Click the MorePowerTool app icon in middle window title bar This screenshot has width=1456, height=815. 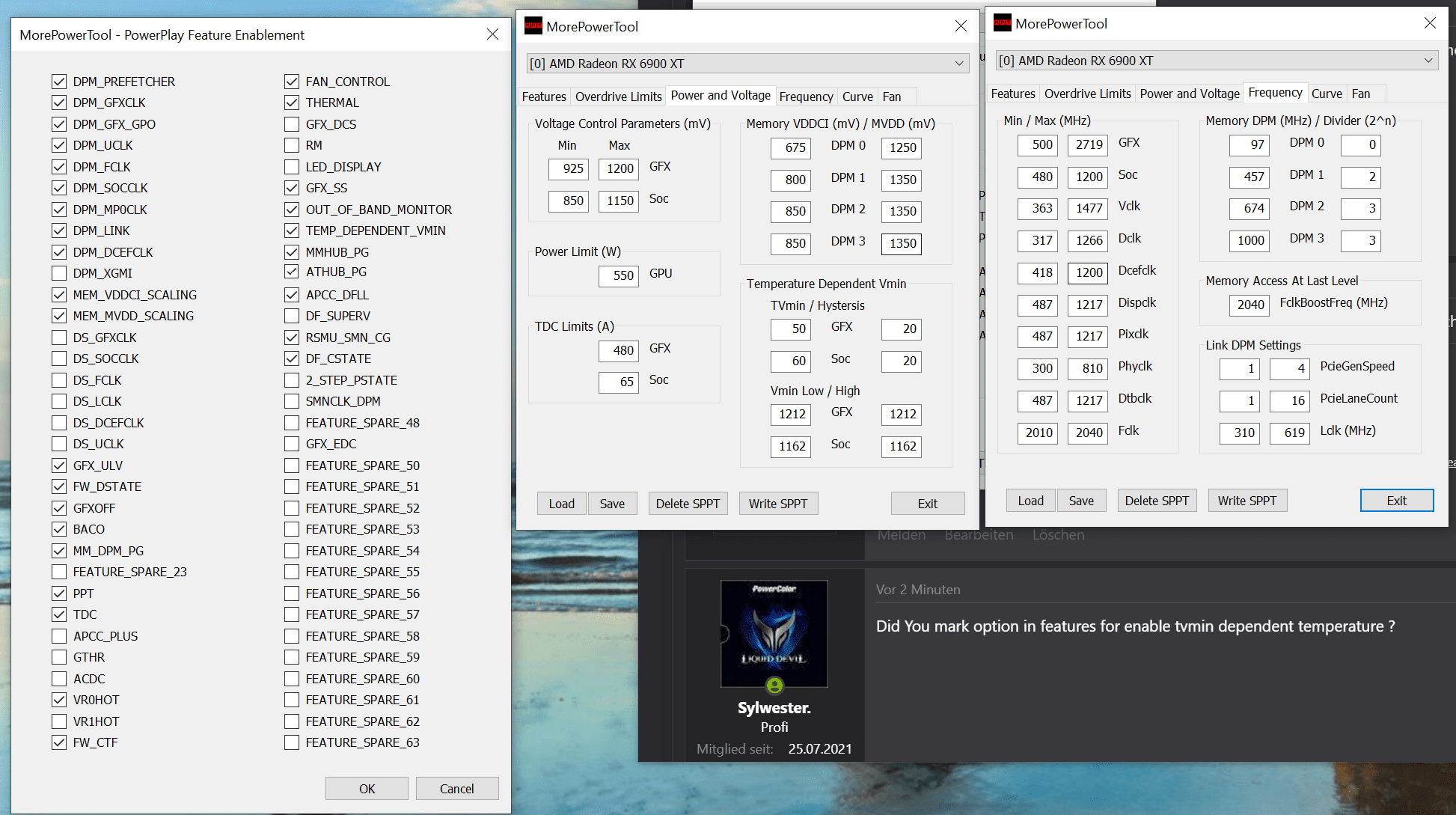tap(533, 26)
